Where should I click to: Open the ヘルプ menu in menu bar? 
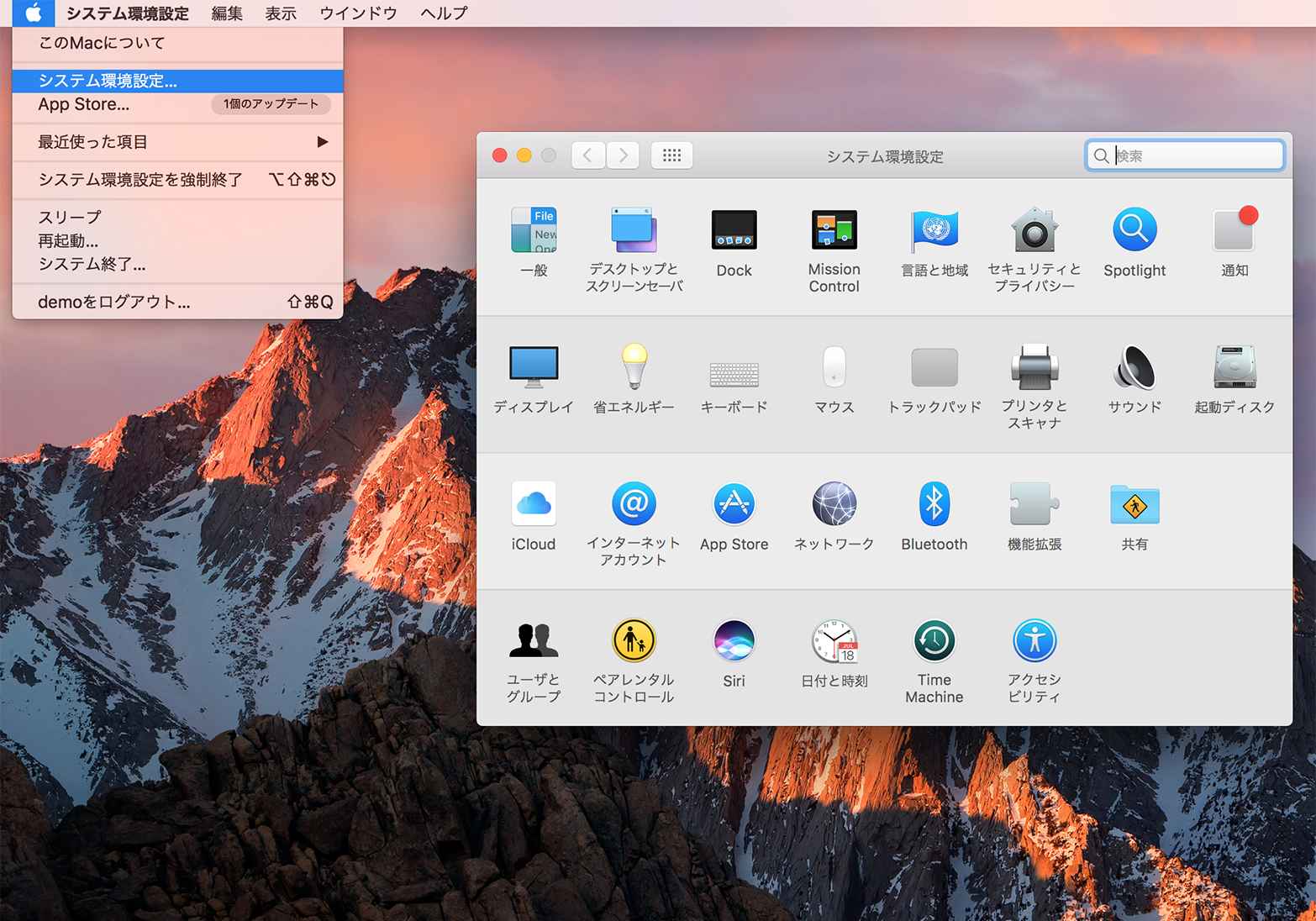[x=444, y=13]
